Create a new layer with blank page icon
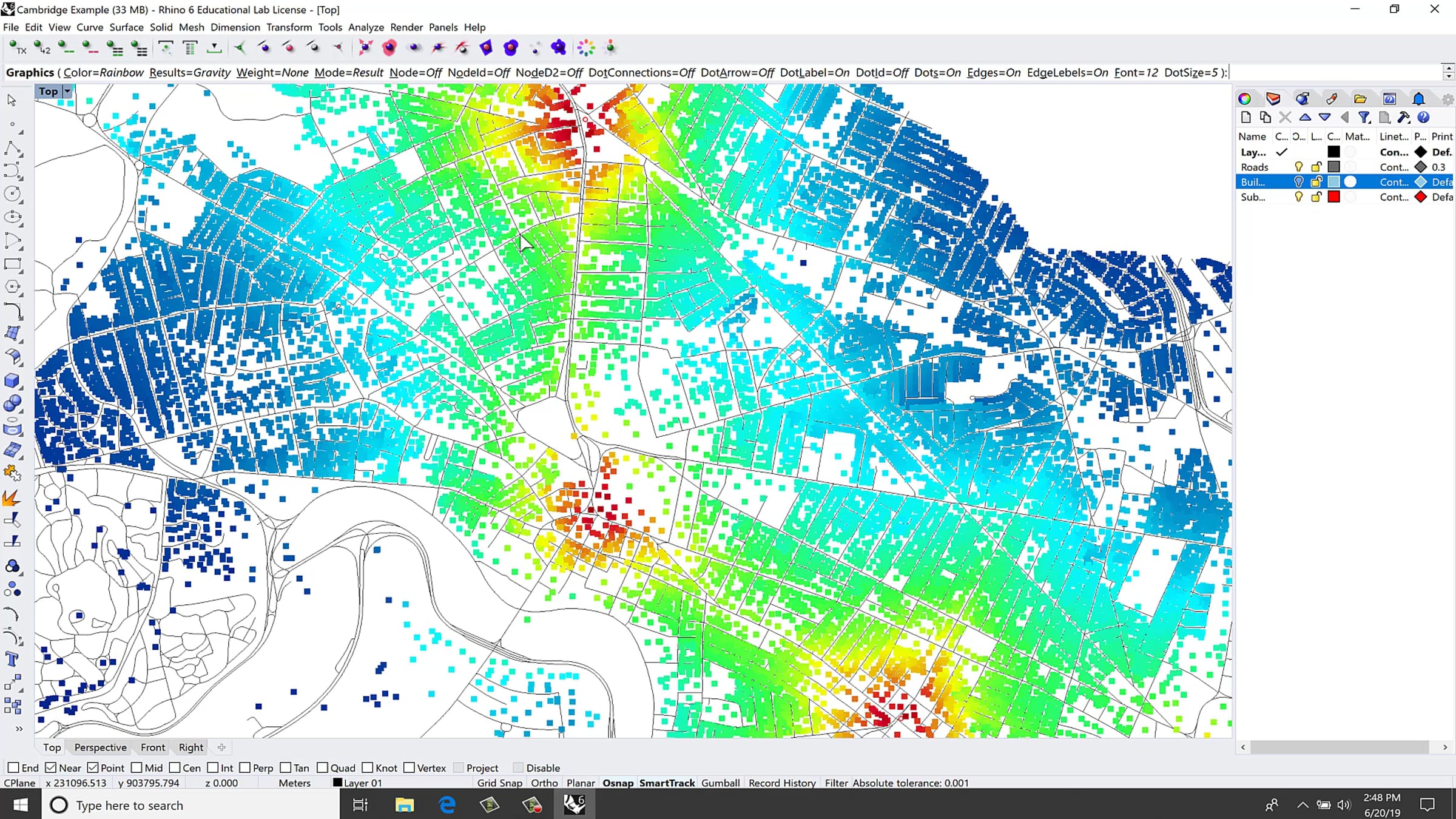 (1245, 118)
